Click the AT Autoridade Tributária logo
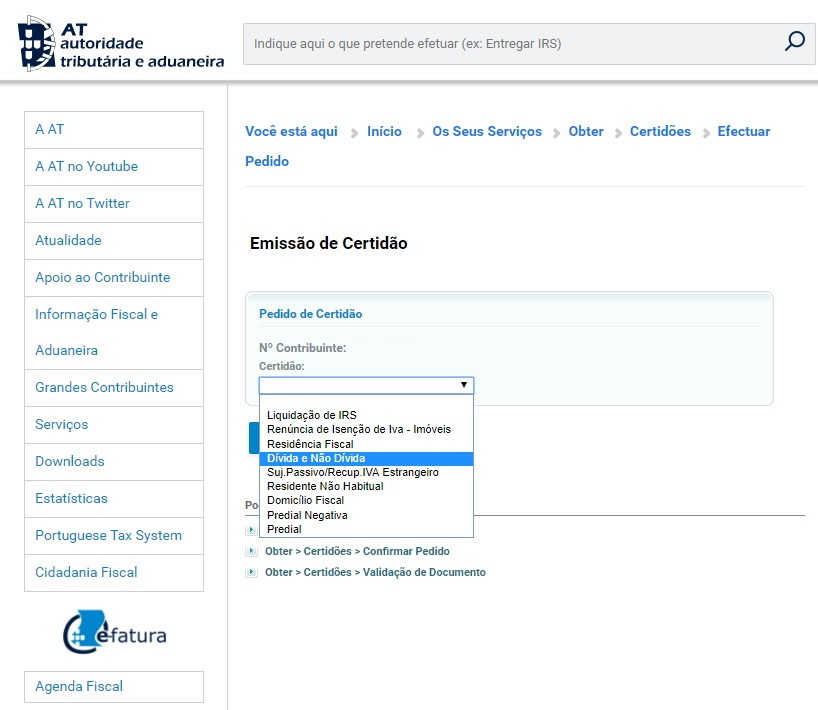This screenshot has width=818, height=710. pos(121,42)
